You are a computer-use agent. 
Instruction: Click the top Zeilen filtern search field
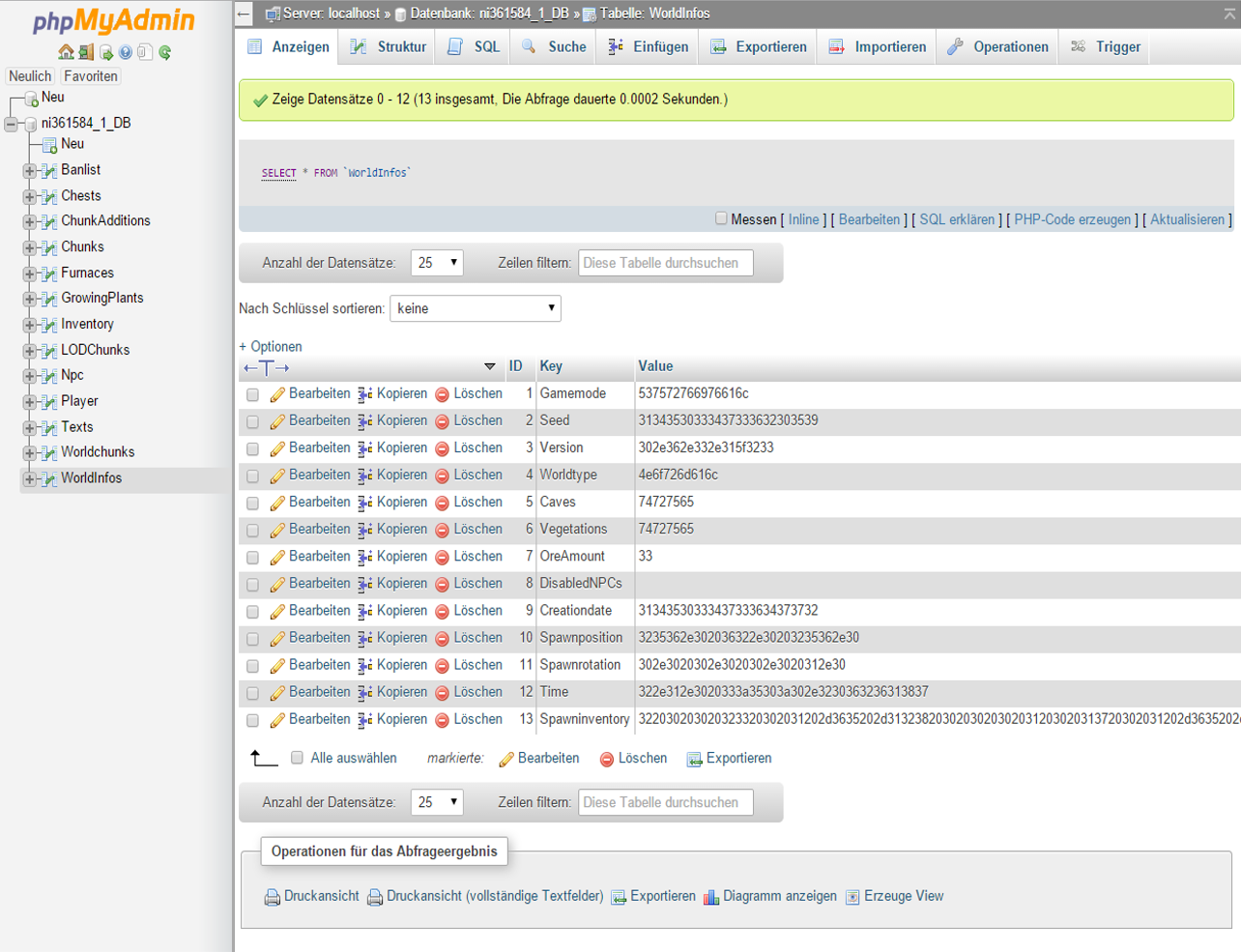click(x=665, y=263)
